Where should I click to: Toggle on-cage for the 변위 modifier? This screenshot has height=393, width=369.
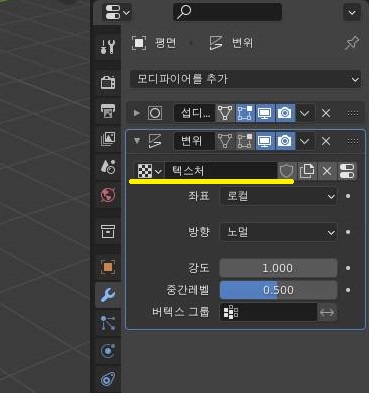[x=225, y=141]
